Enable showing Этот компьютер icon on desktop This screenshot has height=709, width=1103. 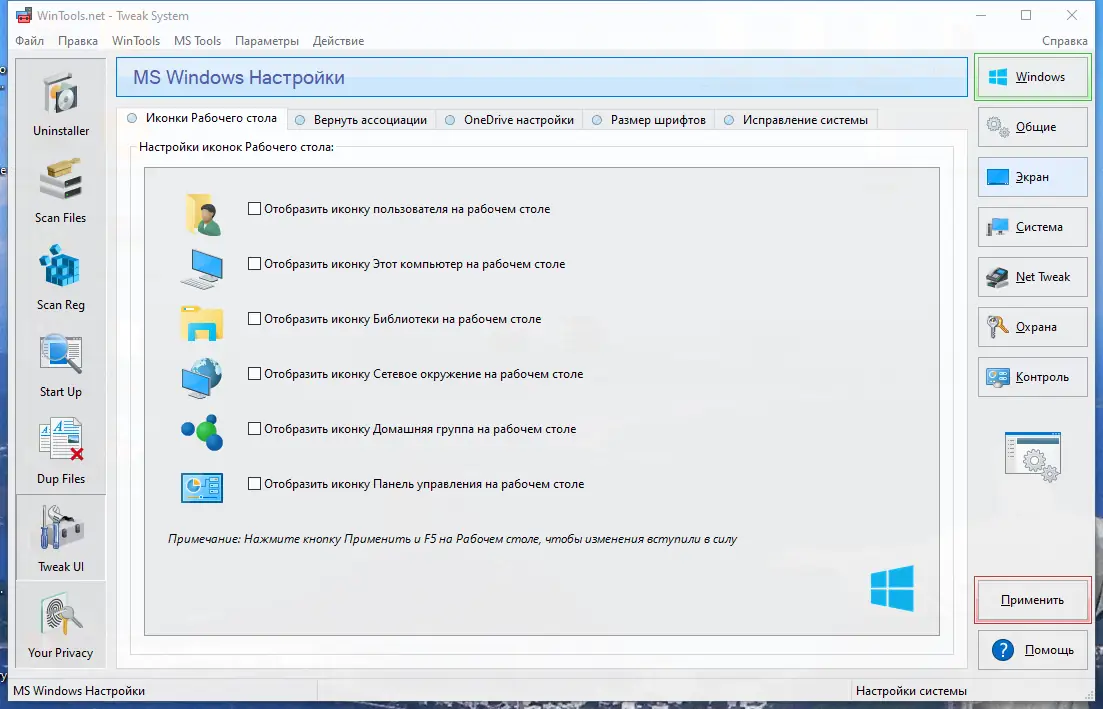point(255,264)
